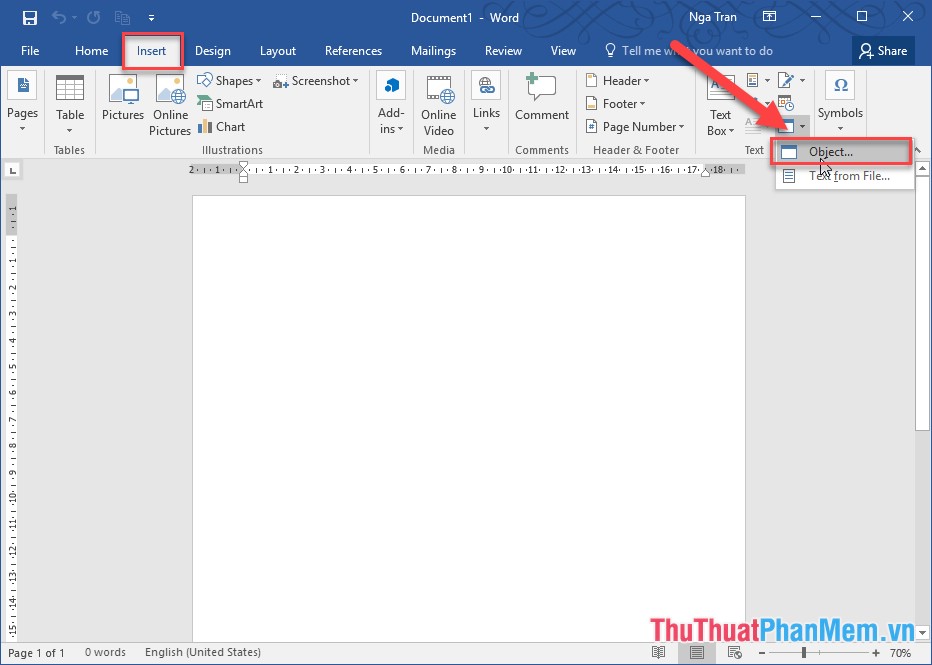Open the Layout tab
Screen dimensions: 932x665
tap(278, 51)
